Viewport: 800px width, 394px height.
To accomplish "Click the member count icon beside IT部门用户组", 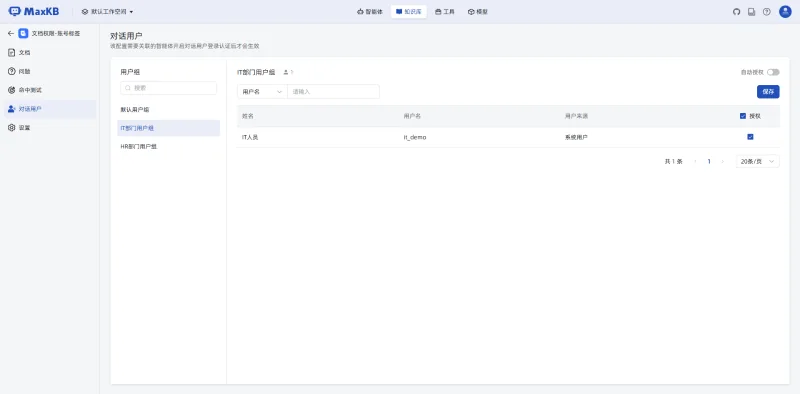I will point(286,72).
